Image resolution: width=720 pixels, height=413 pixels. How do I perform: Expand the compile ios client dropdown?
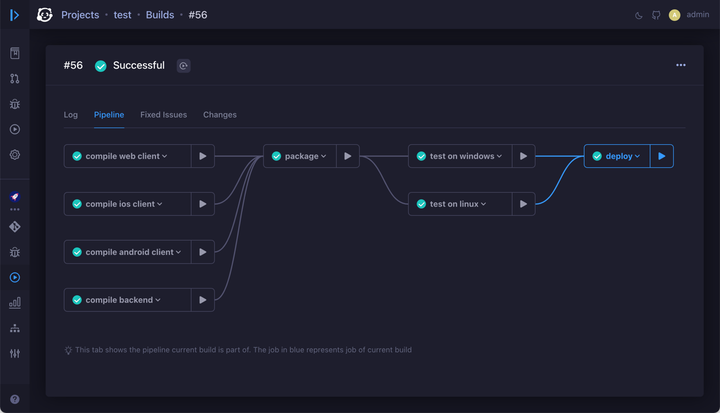click(x=159, y=204)
